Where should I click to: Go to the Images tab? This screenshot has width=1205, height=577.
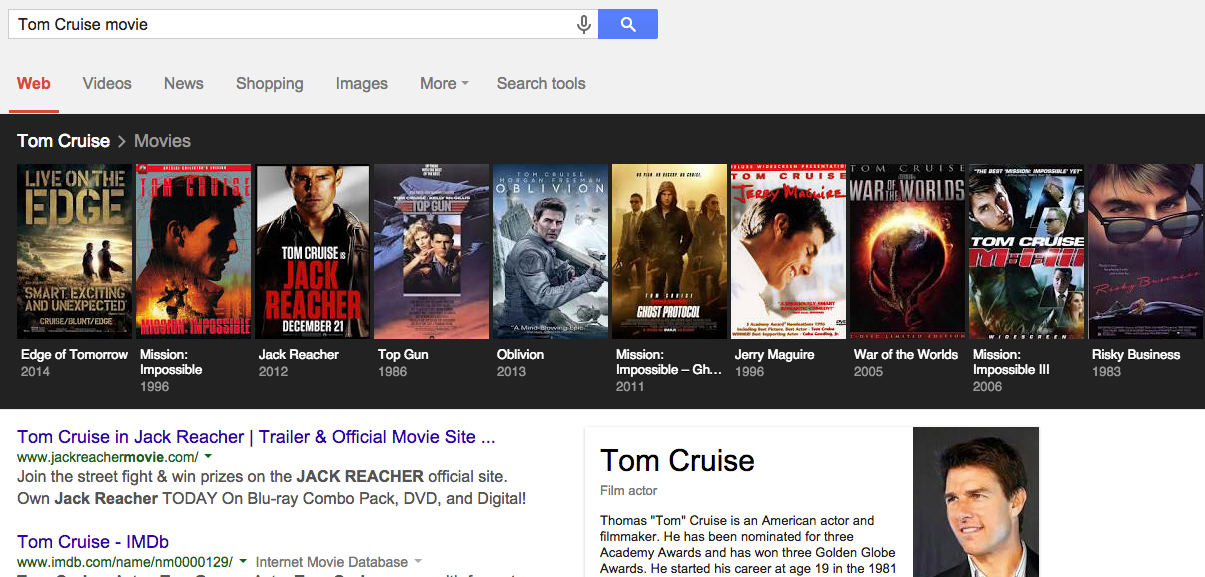pyautogui.click(x=362, y=84)
